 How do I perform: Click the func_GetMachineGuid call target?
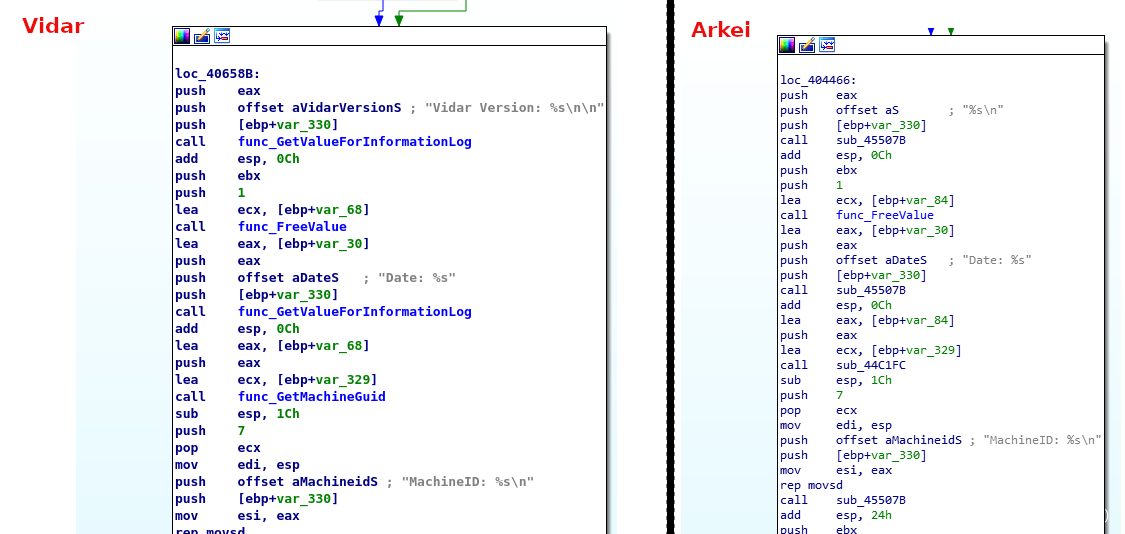311,397
